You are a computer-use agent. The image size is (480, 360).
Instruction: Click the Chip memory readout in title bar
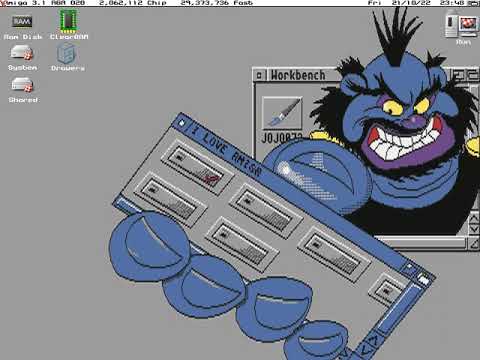pyautogui.click(x=133, y=3)
